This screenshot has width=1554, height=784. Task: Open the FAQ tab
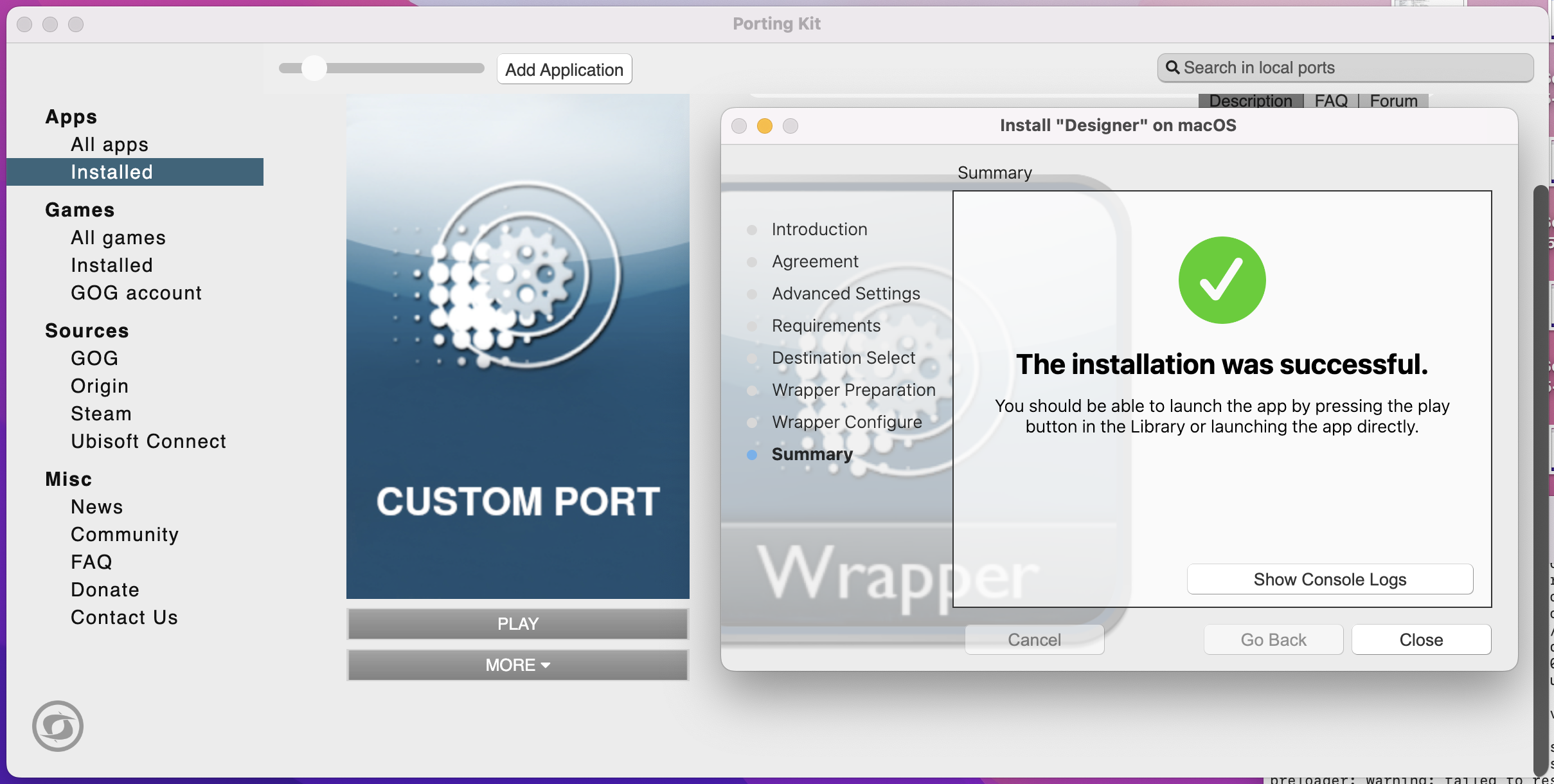click(1331, 101)
